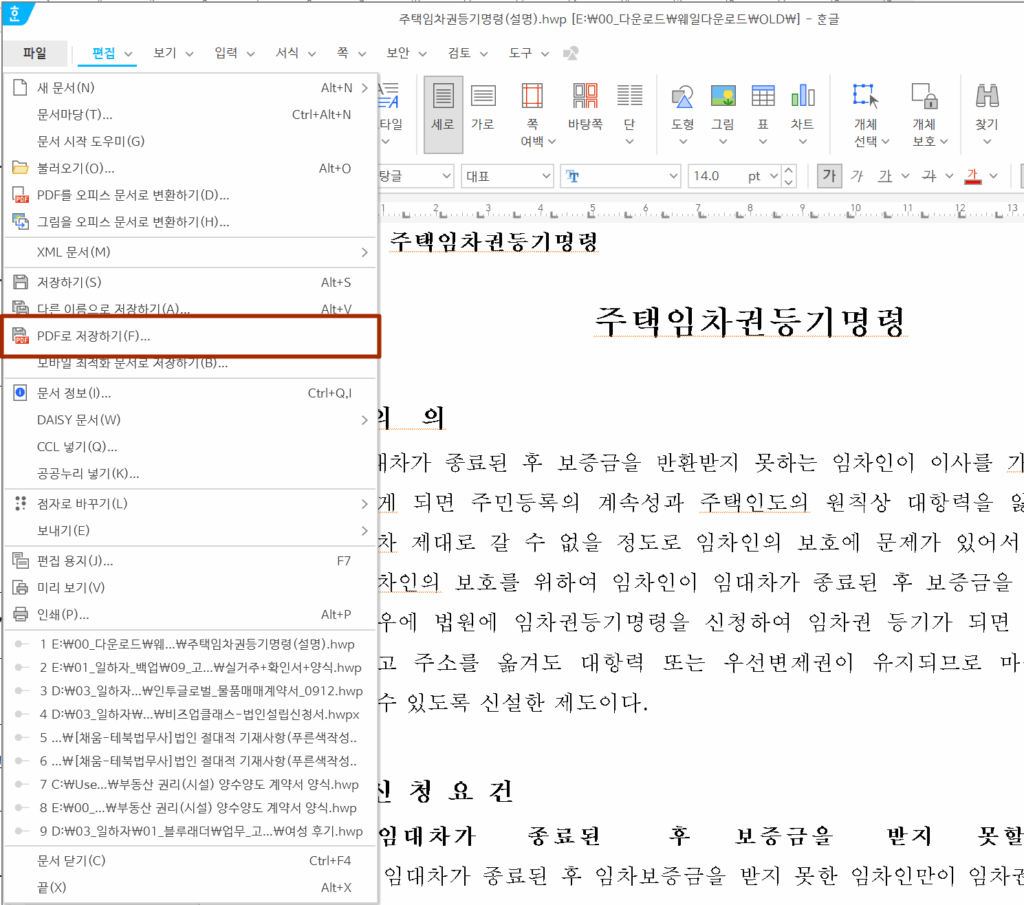This screenshot has height=905, width=1024.
Task: Choose 문서 닫기 menu entry
Action: click(191, 861)
